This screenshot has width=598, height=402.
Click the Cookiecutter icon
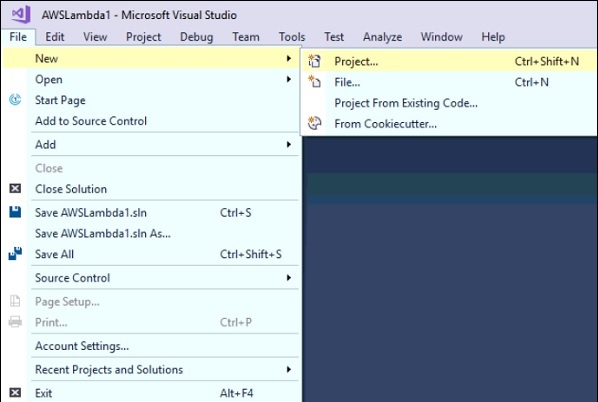(x=315, y=123)
